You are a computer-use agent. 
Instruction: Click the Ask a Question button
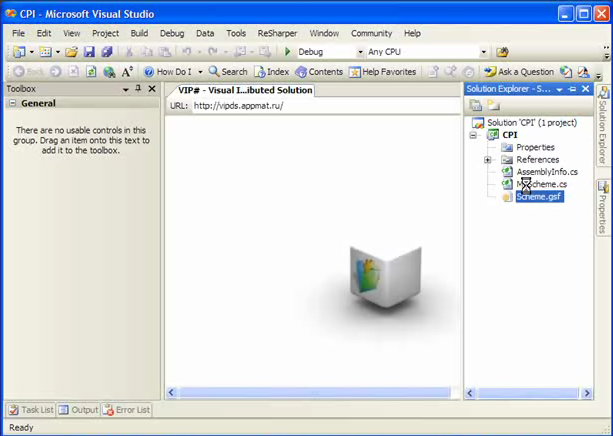(x=519, y=72)
